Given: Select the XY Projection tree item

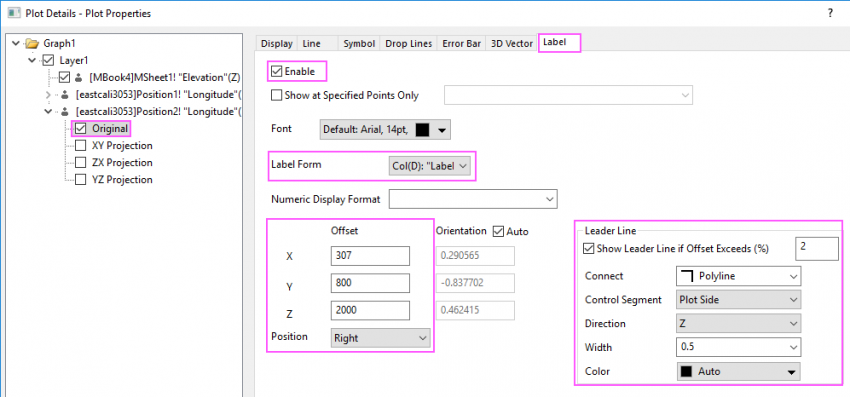Looking at the screenshot, I should [x=122, y=146].
